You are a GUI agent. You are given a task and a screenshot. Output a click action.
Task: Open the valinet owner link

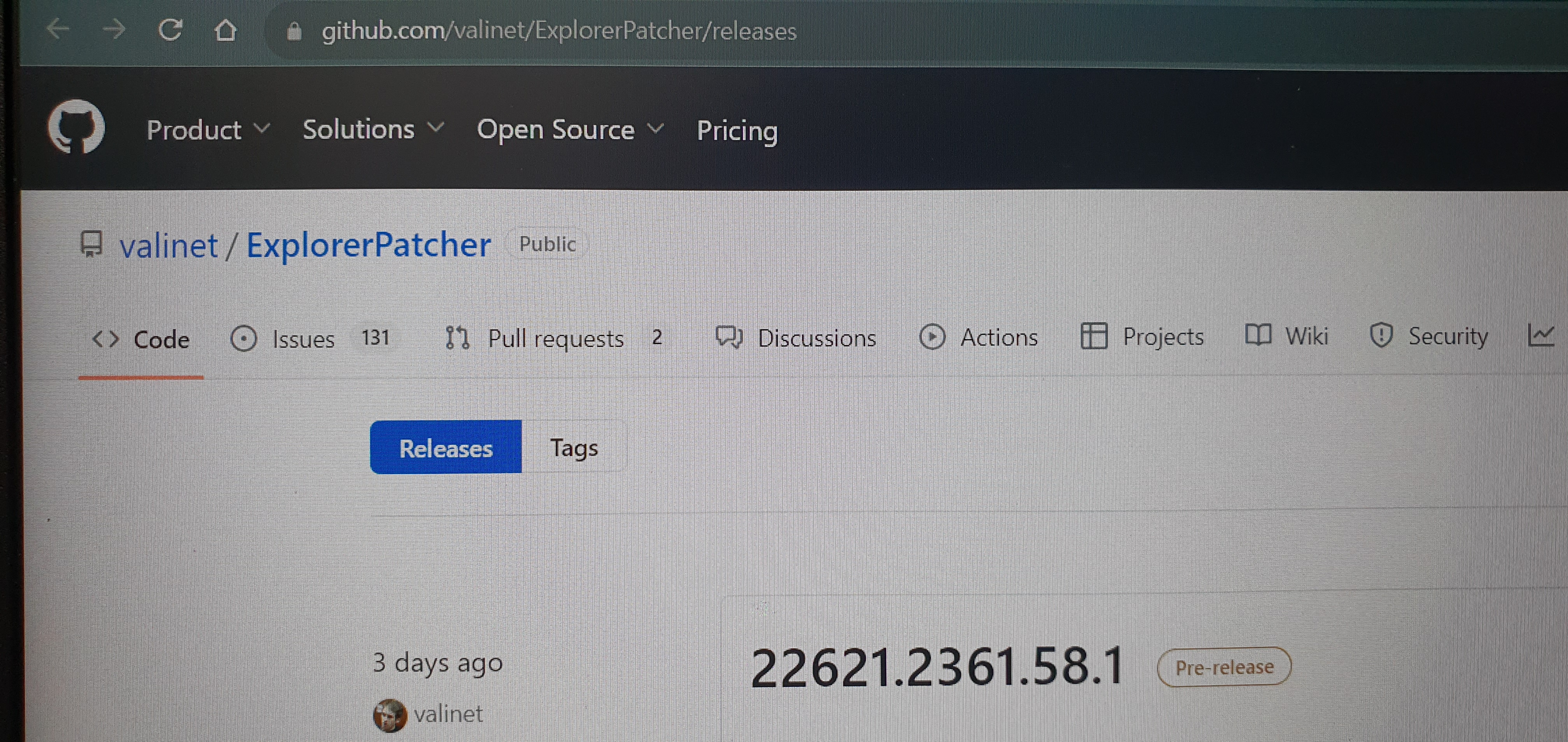coord(169,246)
